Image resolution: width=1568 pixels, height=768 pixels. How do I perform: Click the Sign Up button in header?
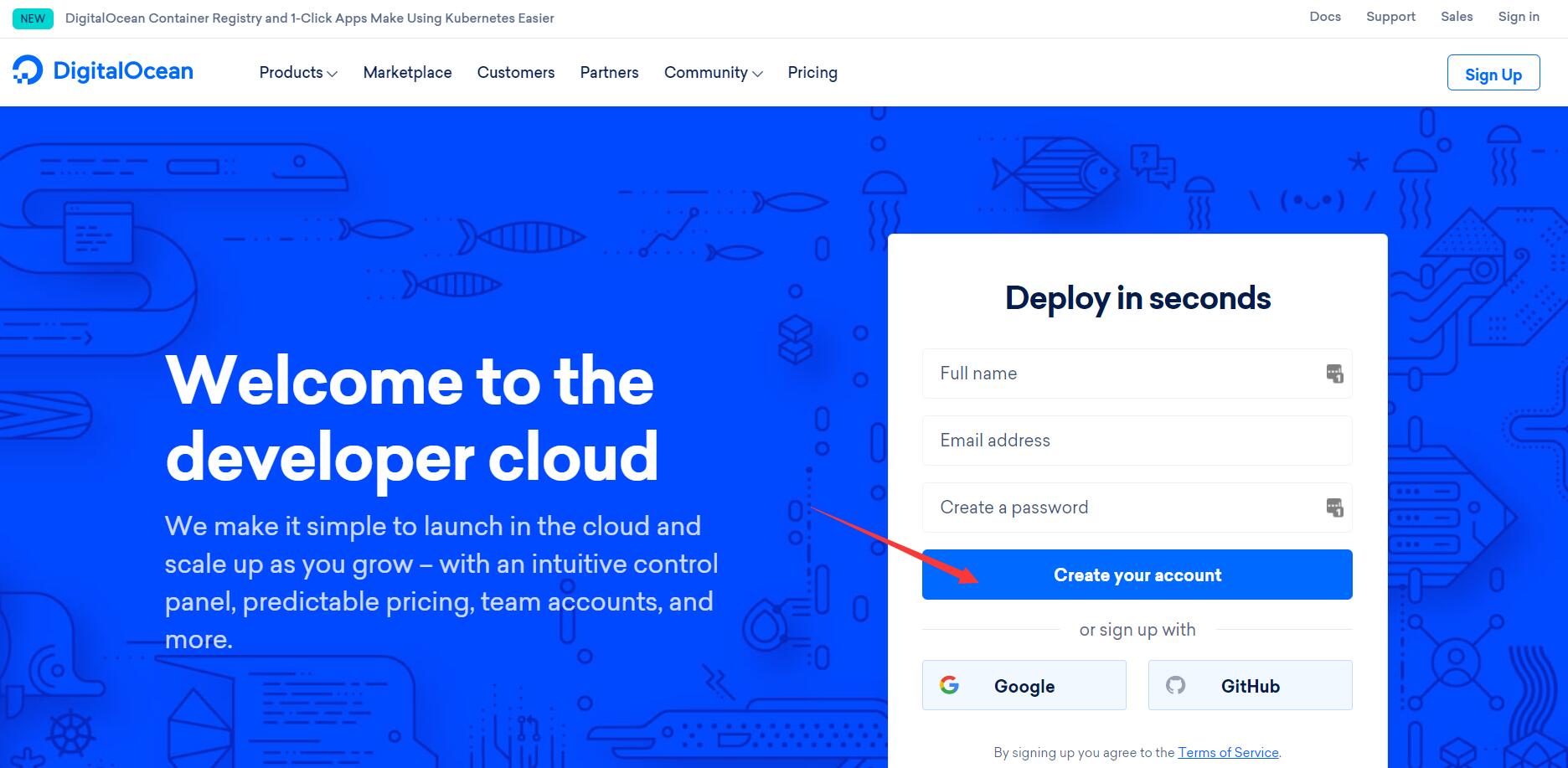[1493, 74]
